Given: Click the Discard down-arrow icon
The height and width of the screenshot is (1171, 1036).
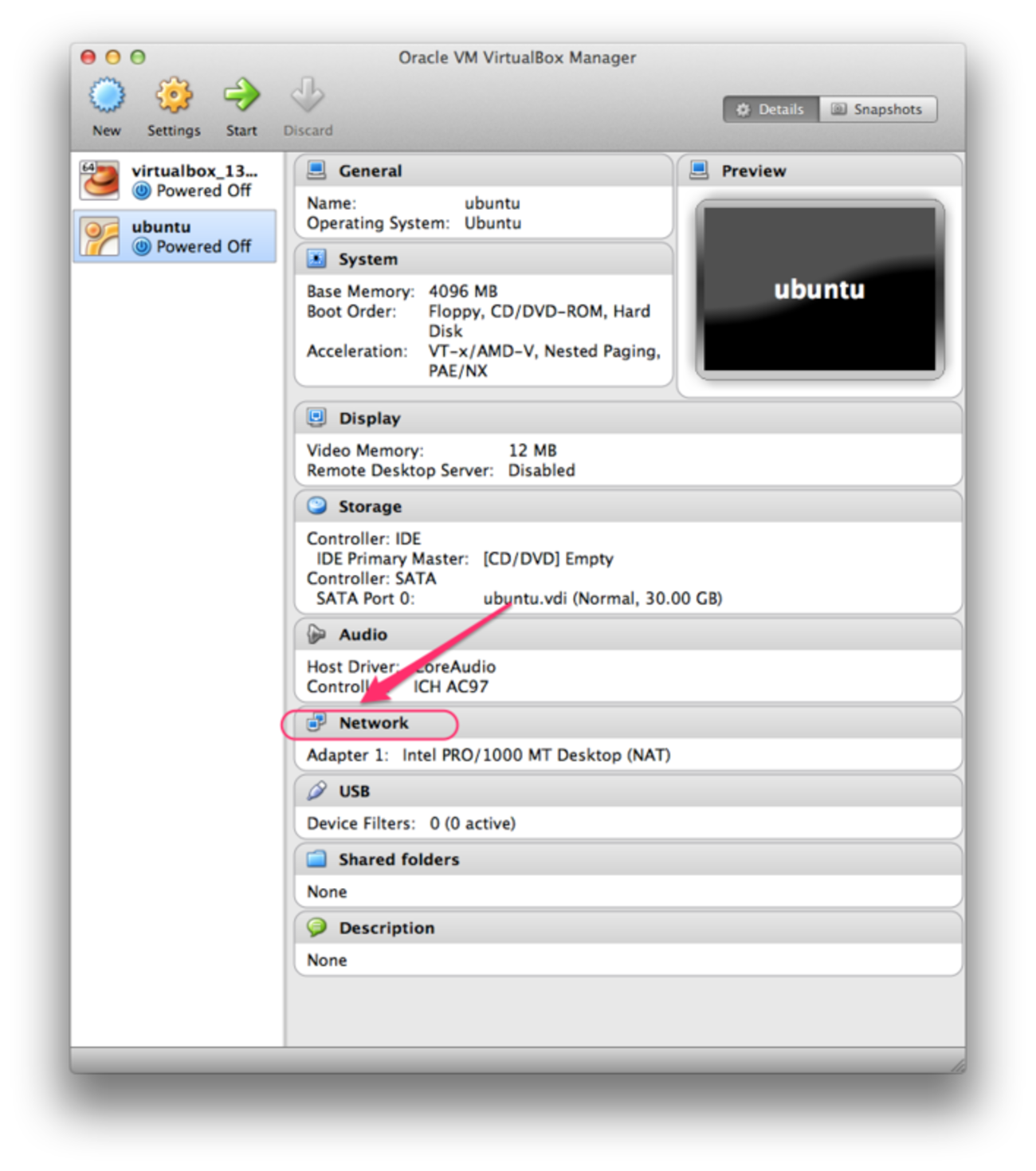Looking at the screenshot, I should tap(308, 96).
